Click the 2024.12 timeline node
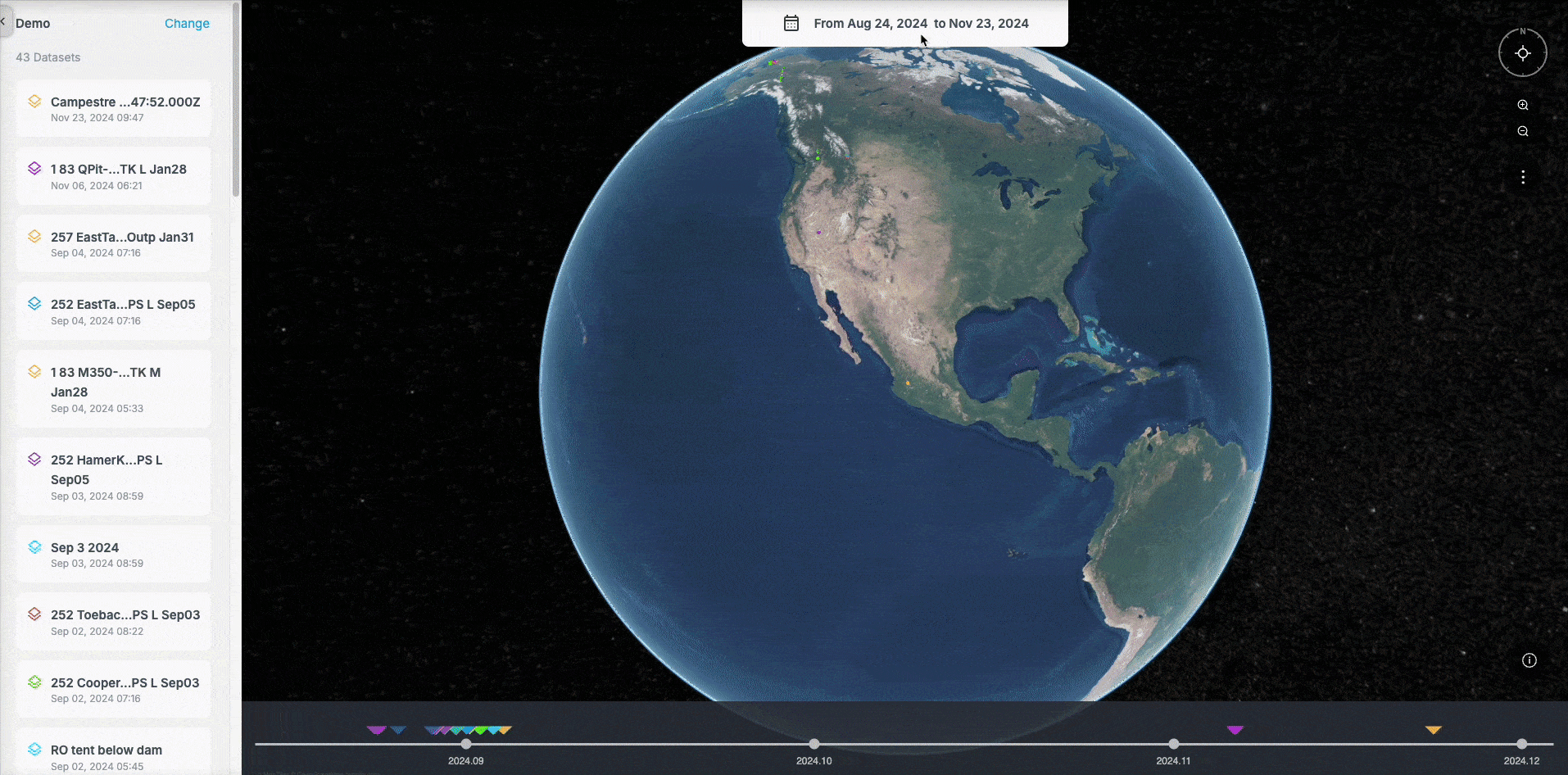This screenshot has height=775, width=1568. point(1521,744)
